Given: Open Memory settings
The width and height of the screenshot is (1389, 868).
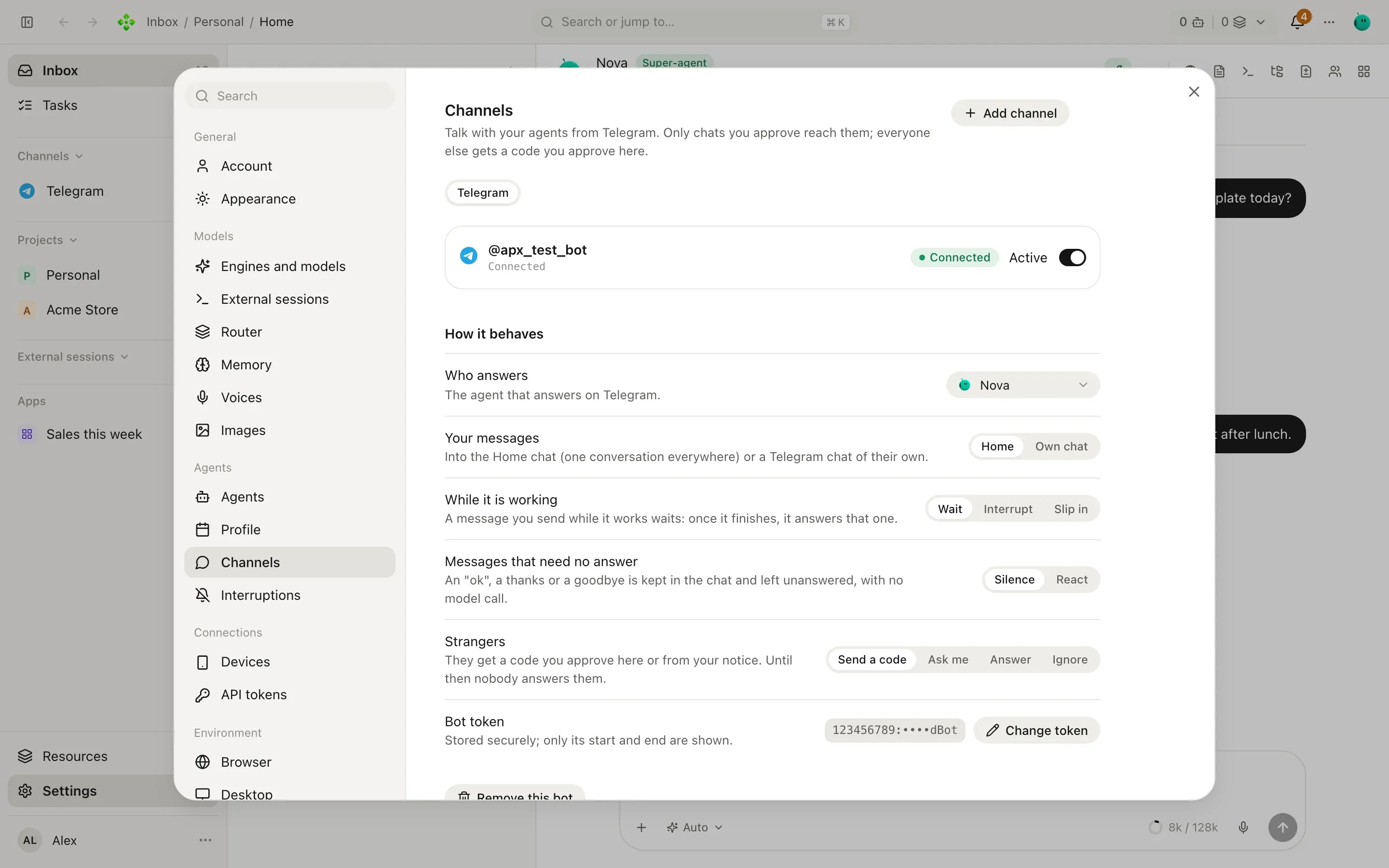Looking at the screenshot, I should point(290,365).
